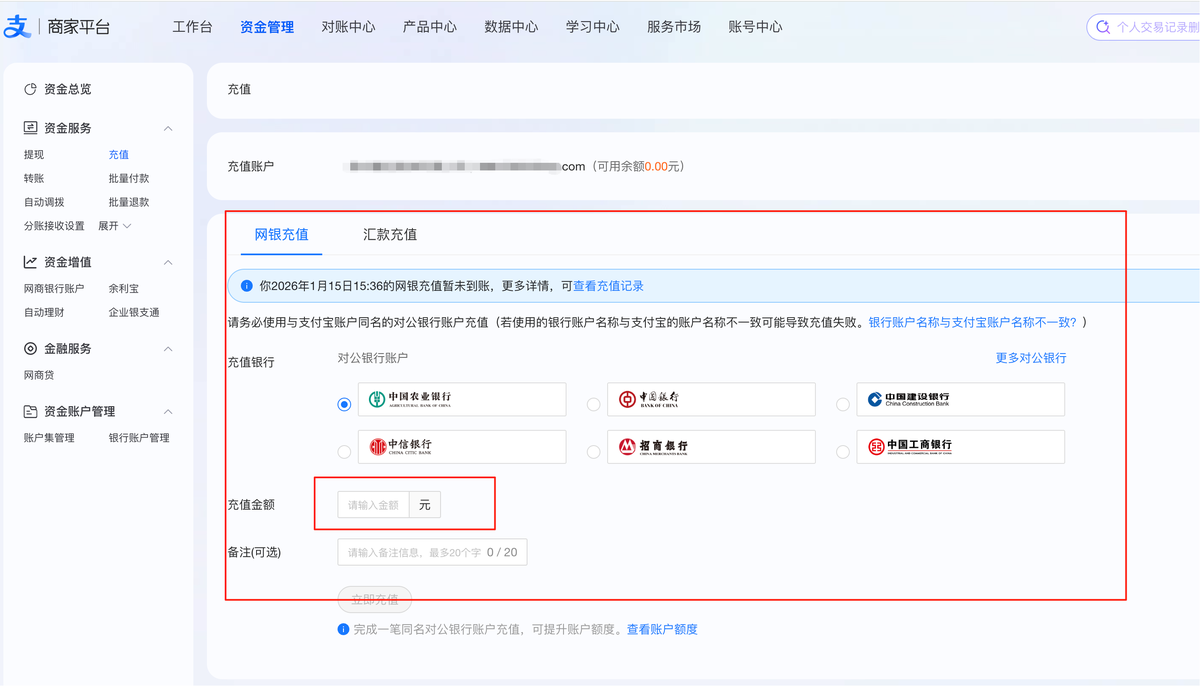
Task: Collapse the 资金账户管理 section chevron
Action: [168, 411]
